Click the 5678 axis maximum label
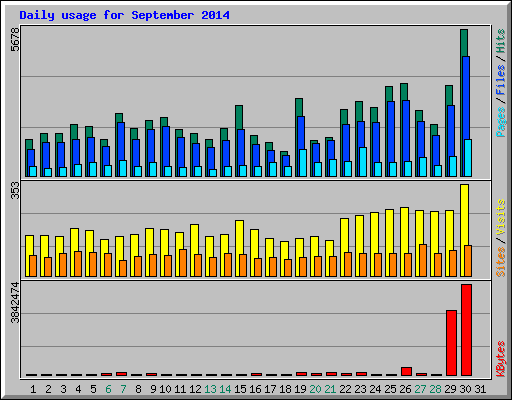Viewport: 512px width, 400px height. 15,40
